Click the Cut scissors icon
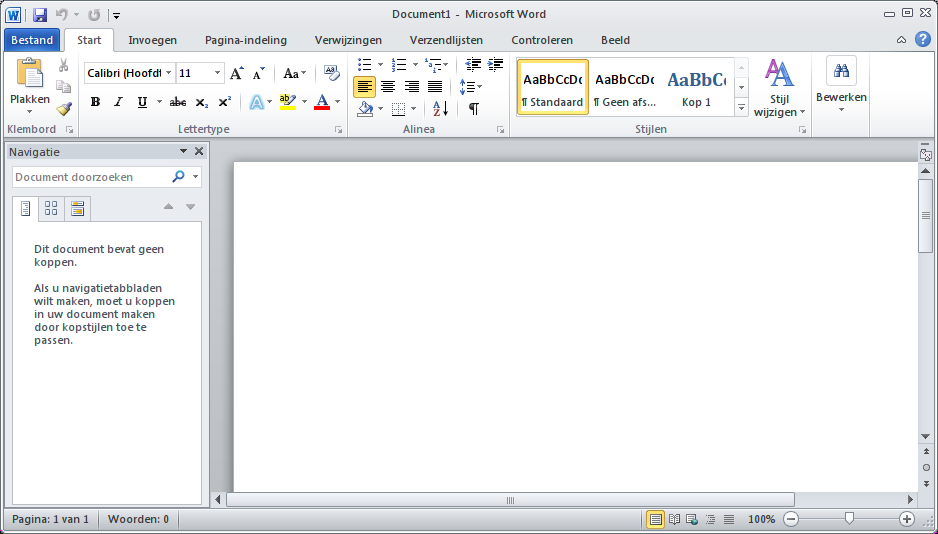The width and height of the screenshot is (938, 534). 63,65
